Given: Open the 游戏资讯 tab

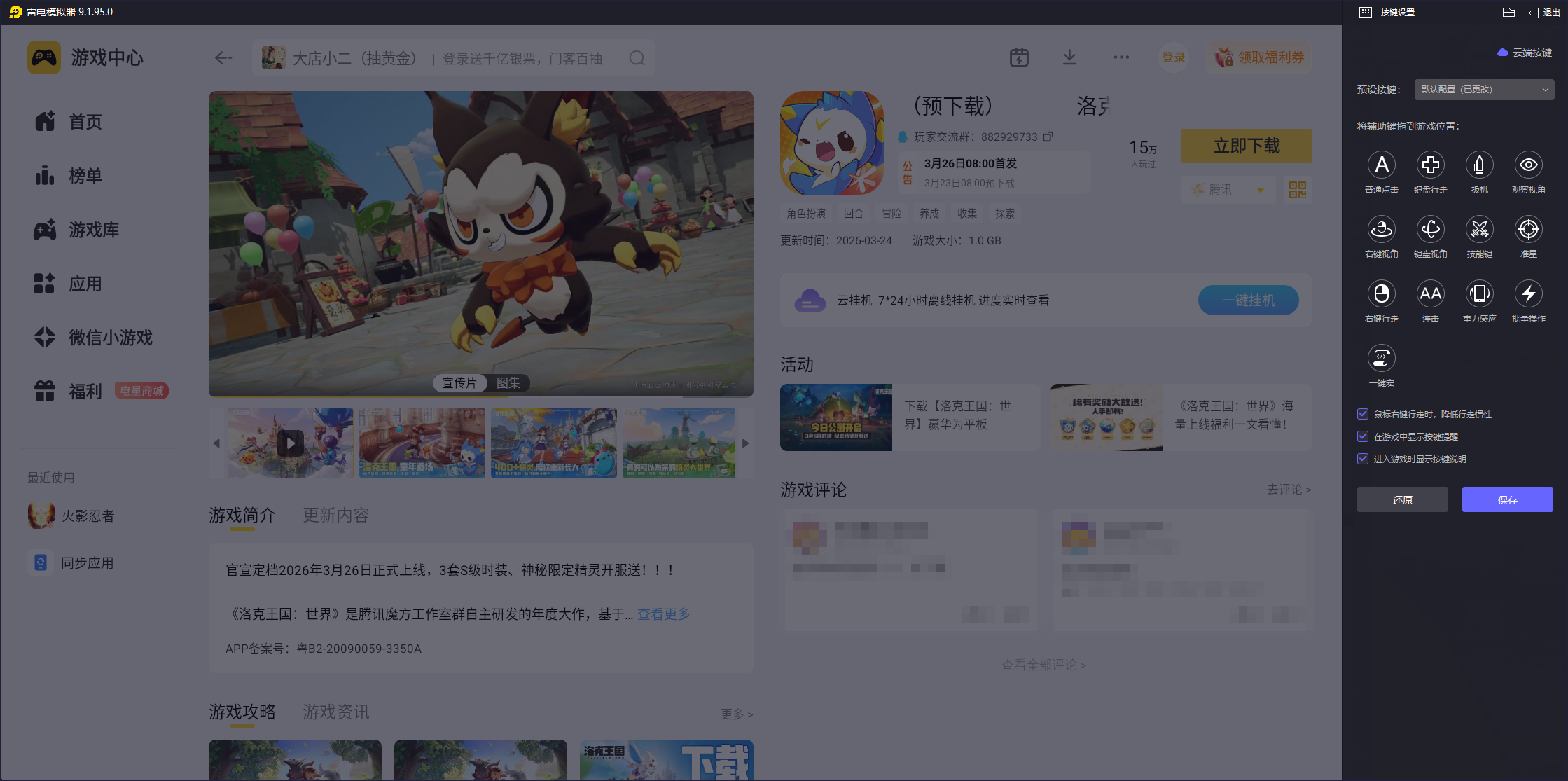Looking at the screenshot, I should (335, 712).
